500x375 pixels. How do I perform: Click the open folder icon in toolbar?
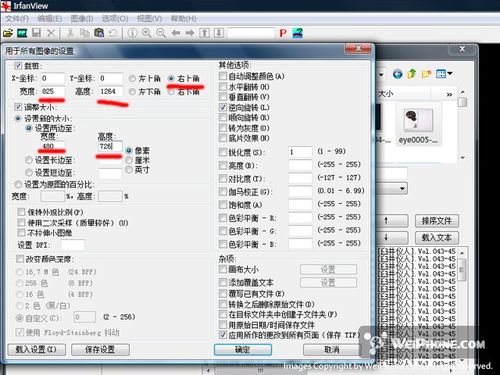tap(8, 33)
